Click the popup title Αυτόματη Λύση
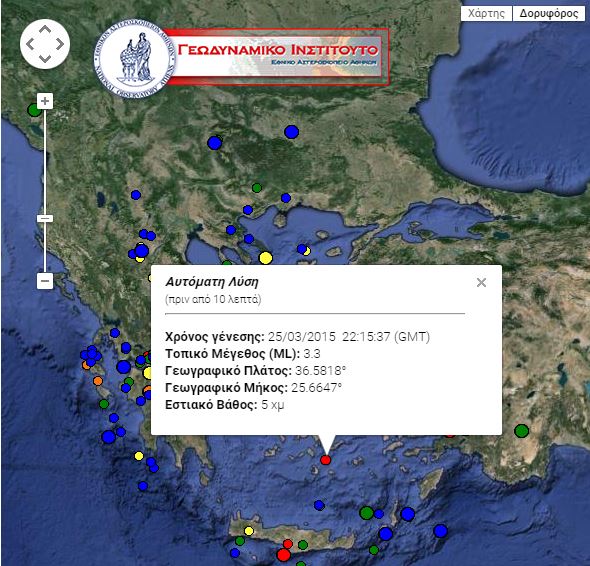 (212, 281)
